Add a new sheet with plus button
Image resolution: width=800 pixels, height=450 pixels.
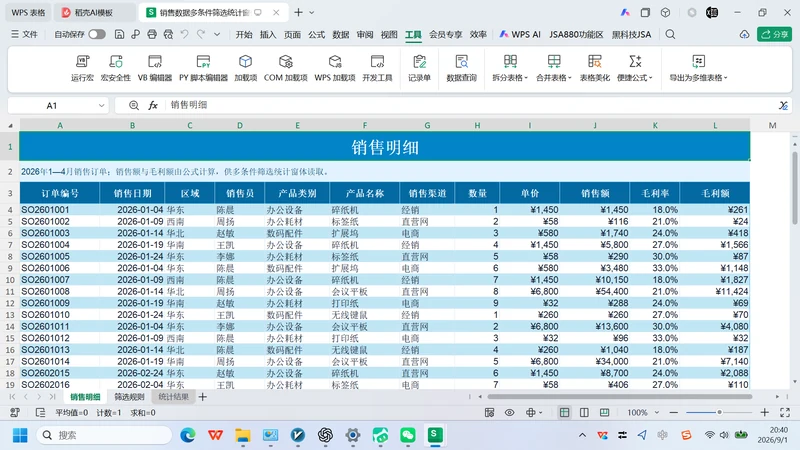pyautogui.click(x=203, y=396)
